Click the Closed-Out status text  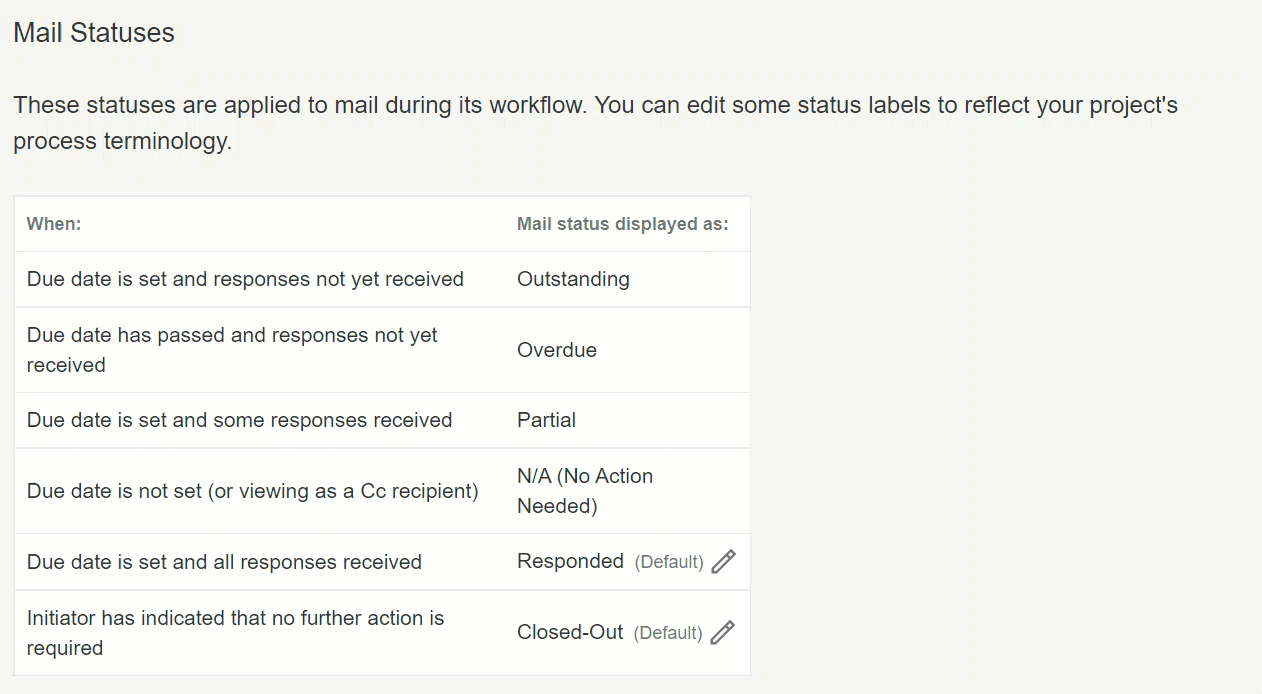click(570, 633)
